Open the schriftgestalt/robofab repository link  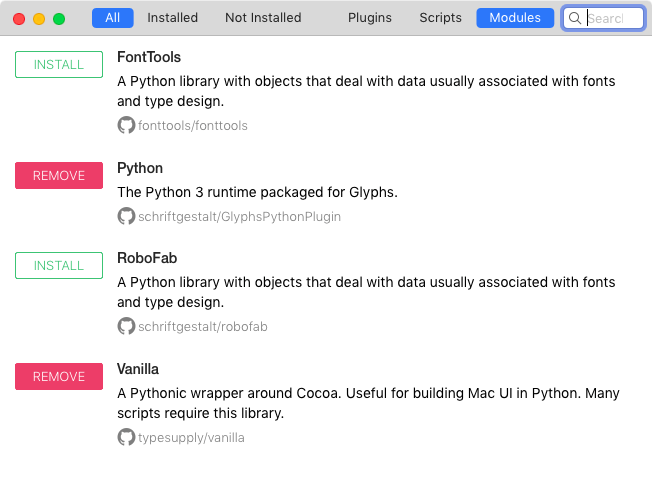[209, 326]
